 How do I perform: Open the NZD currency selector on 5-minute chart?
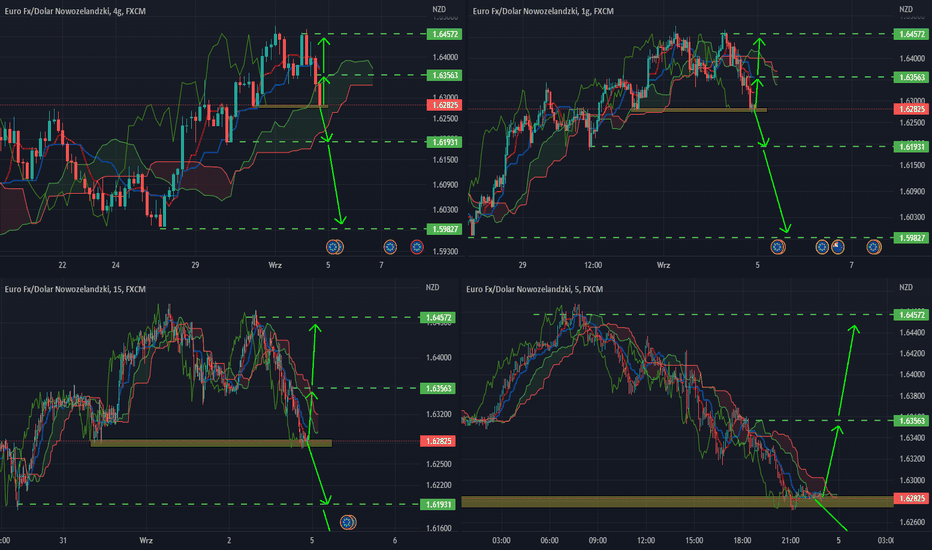(x=906, y=287)
